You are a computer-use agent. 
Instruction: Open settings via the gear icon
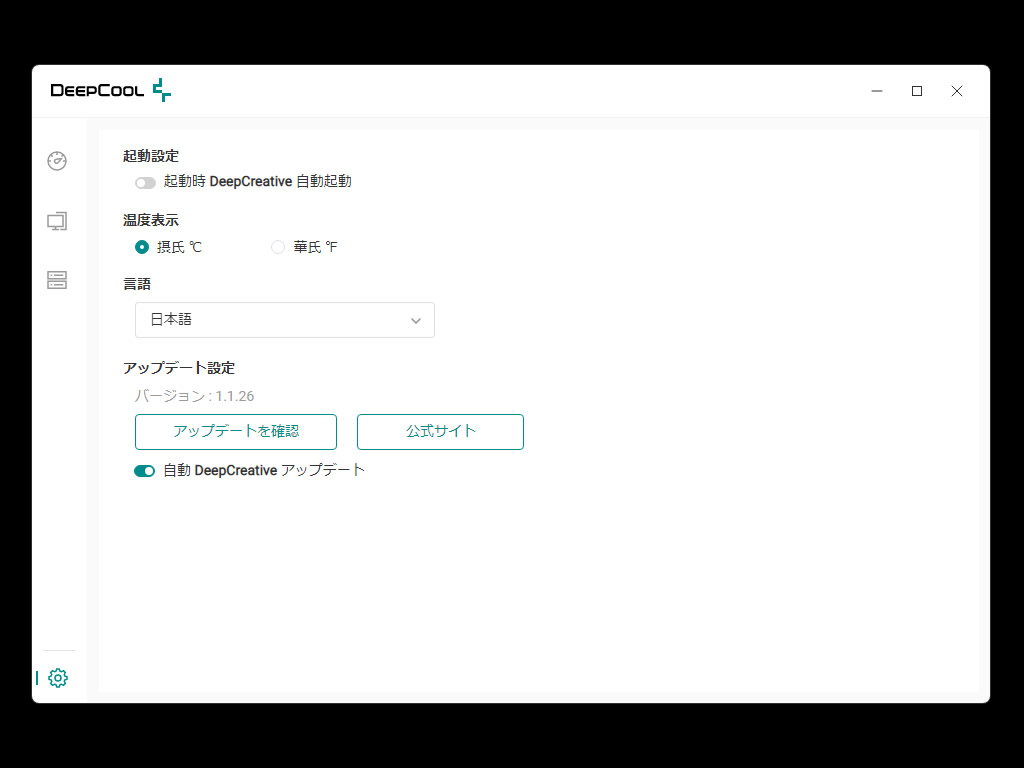[58, 678]
